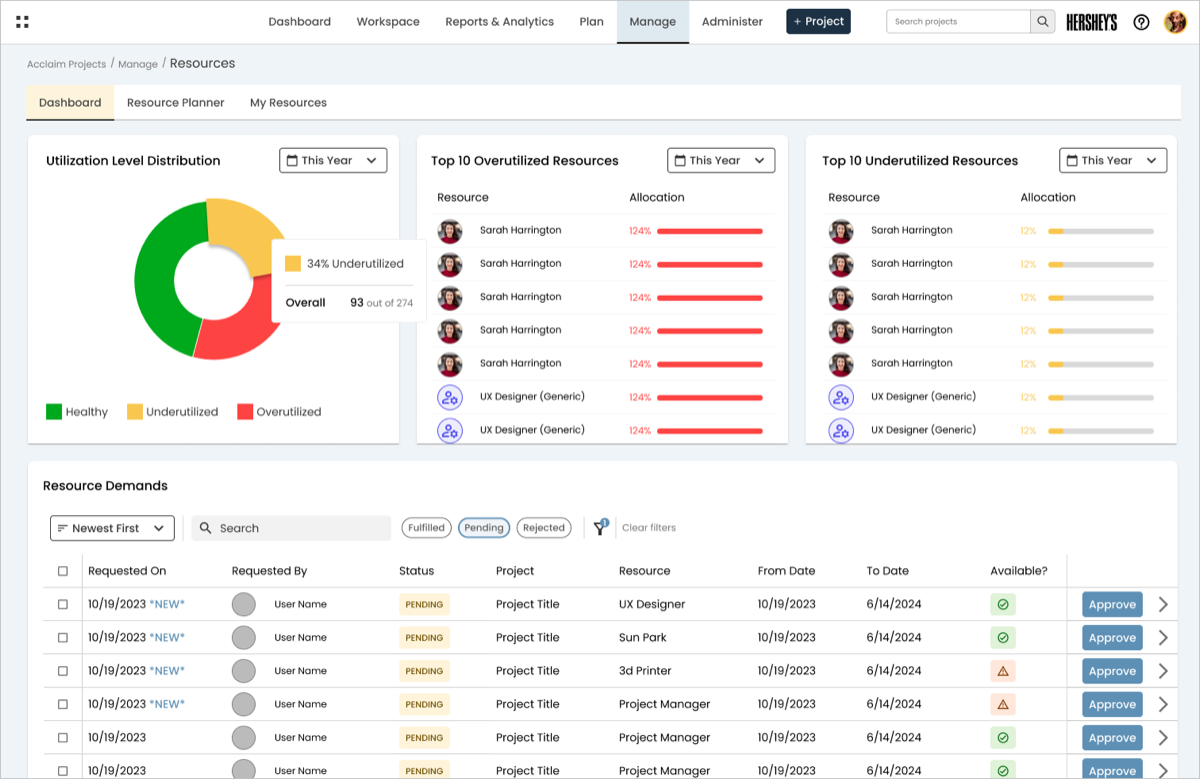Open the Administer menu
Viewport: 1200px width, 779px height.
pyautogui.click(x=732, y=21)
